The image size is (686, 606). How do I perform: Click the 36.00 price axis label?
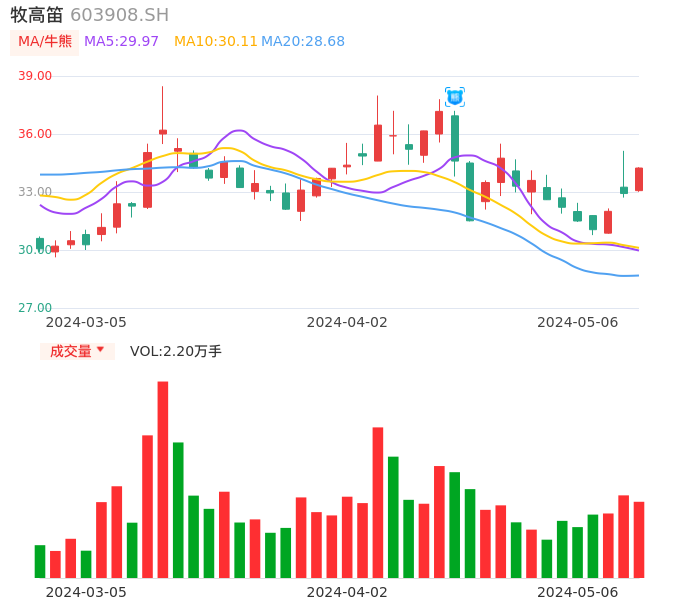[35, 134]
